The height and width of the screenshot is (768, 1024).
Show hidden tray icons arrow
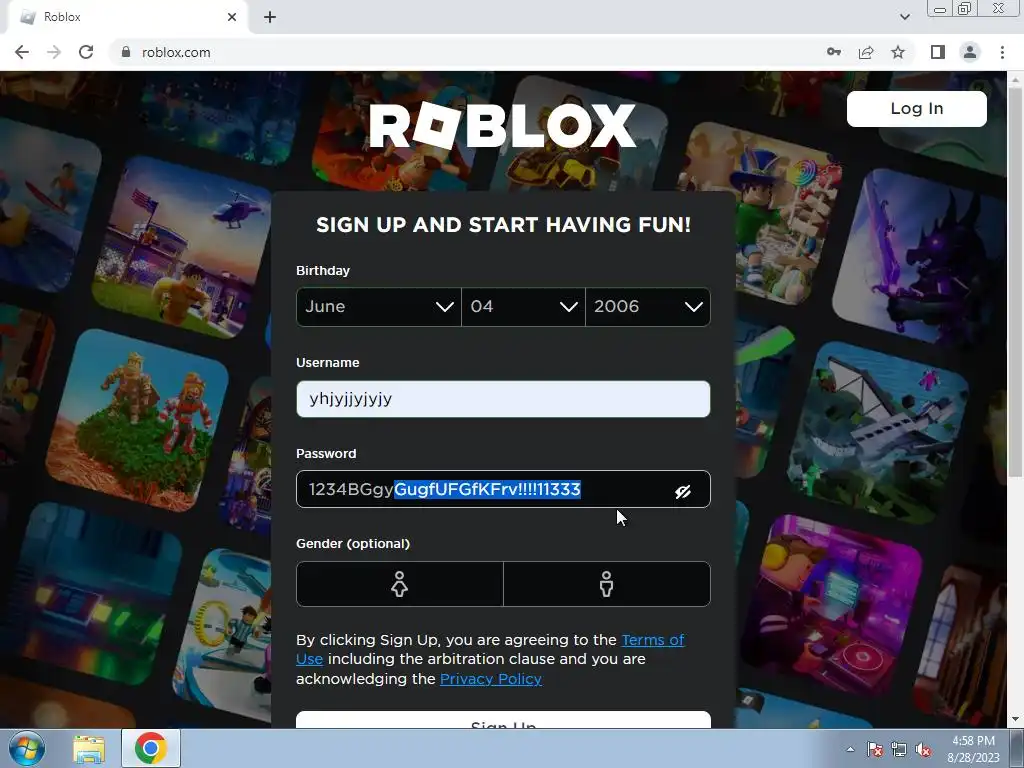tap(850, 749)
